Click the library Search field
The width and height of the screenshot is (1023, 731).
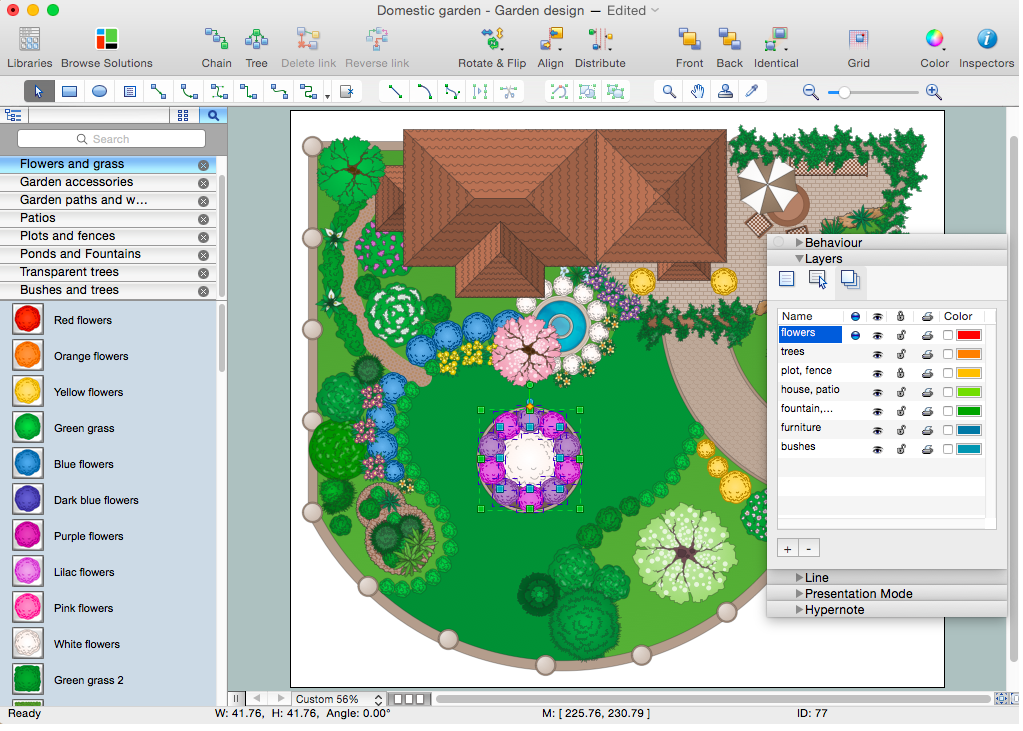coord(111,139)
